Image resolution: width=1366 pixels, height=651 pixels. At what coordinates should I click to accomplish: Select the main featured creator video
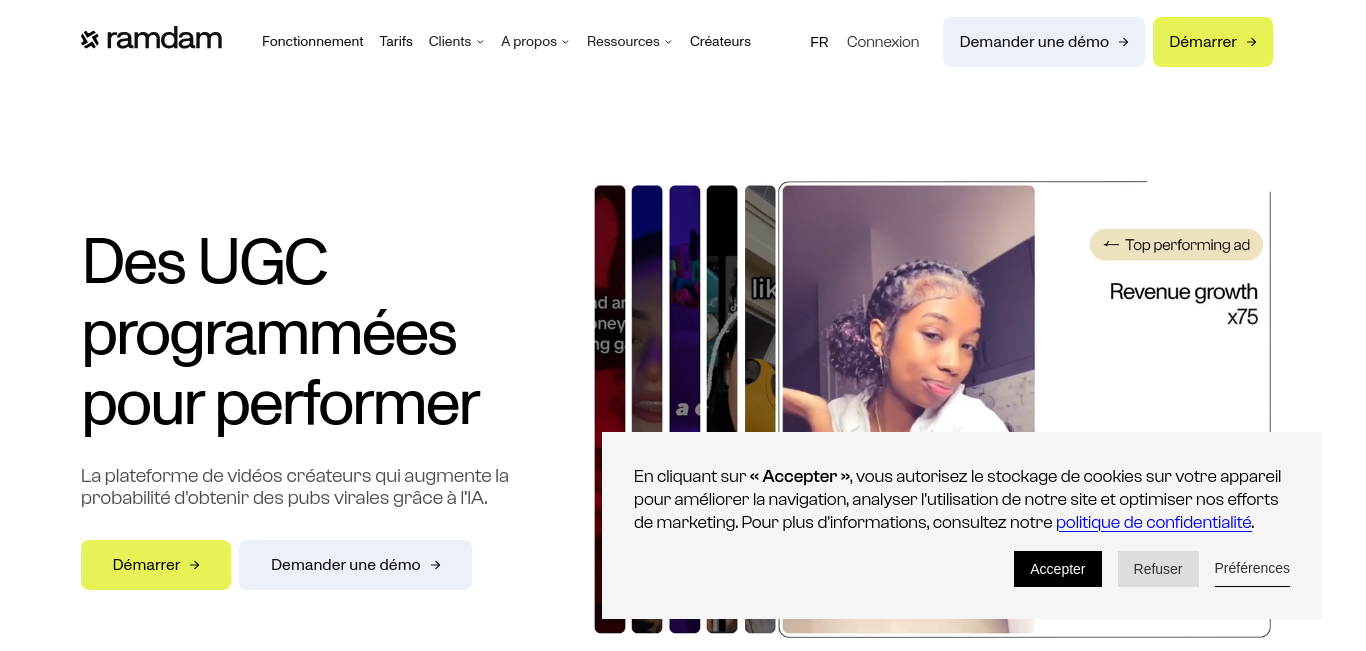(908, 310)
